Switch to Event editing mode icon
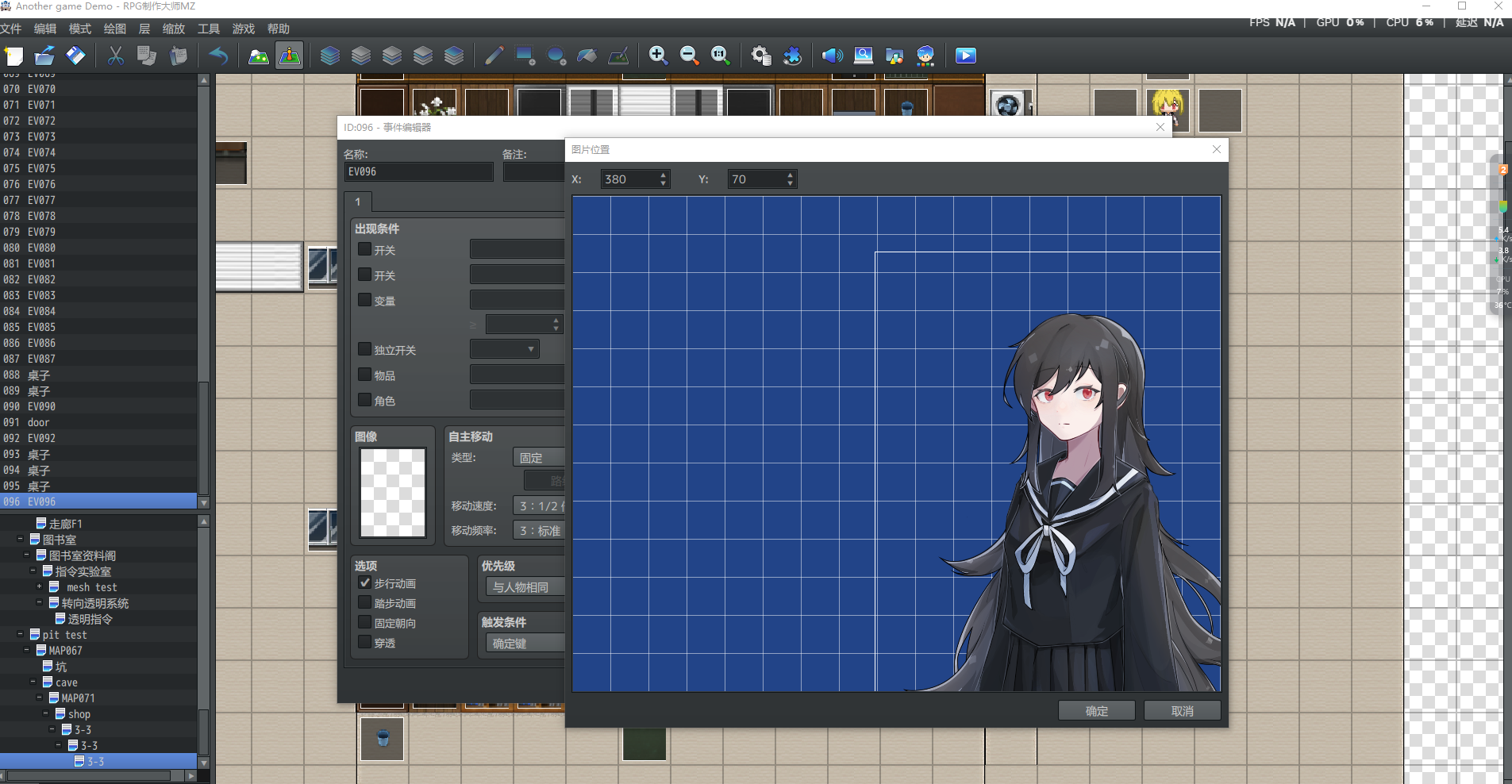 click(290, 56)
